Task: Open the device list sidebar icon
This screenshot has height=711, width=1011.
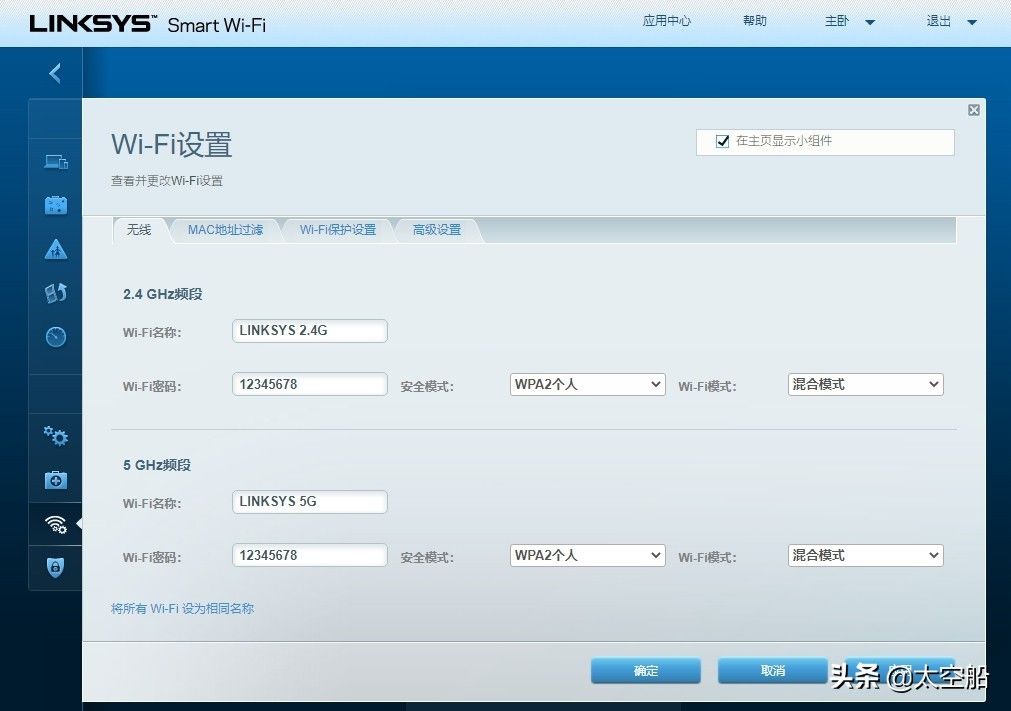Action: point(56,162)
